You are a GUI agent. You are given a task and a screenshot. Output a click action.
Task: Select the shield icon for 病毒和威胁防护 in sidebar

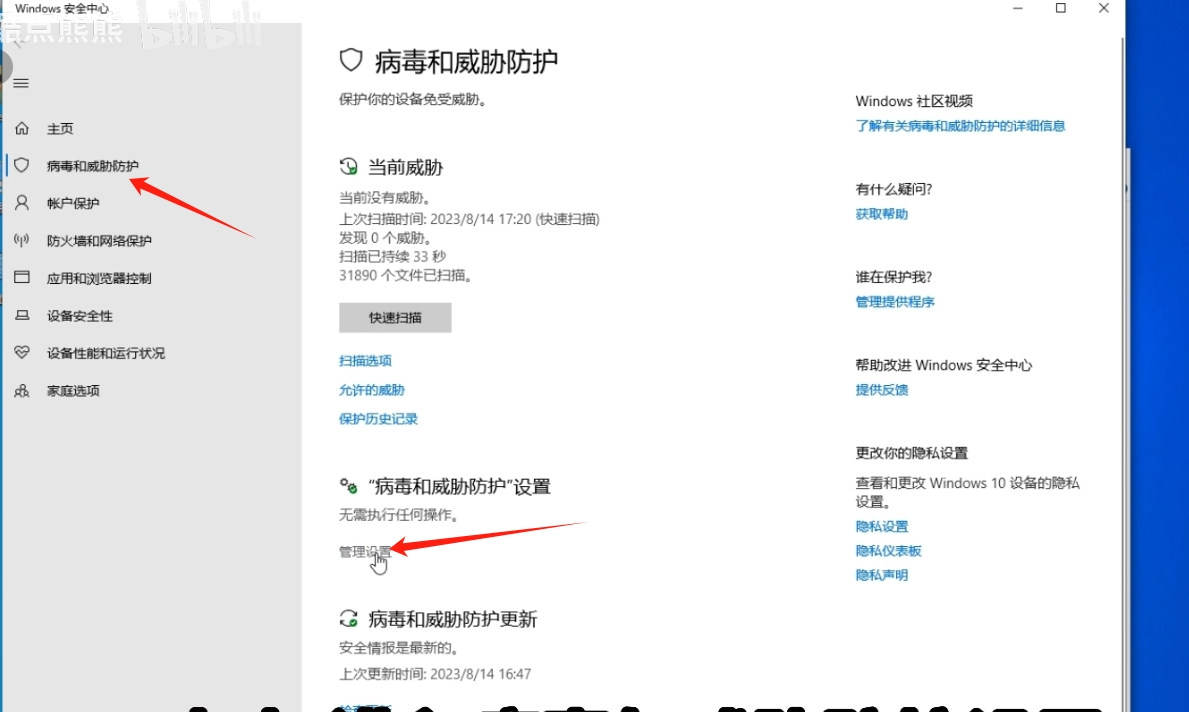click(22, 165)
